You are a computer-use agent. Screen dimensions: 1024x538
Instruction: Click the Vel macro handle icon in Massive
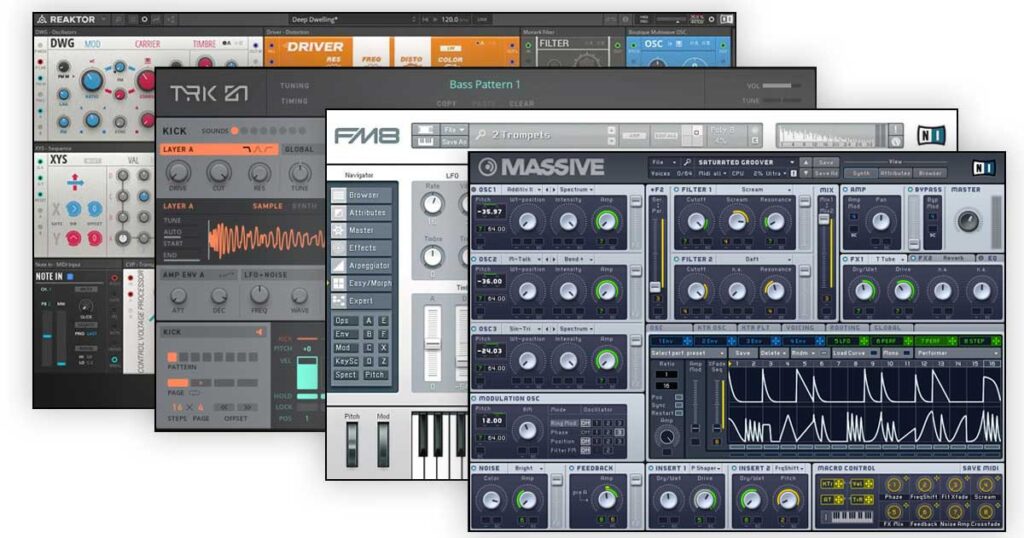point(869,484)
